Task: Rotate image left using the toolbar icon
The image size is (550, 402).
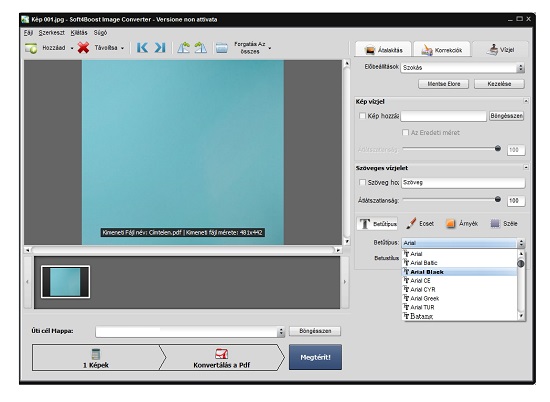Action: click(183, 48)
